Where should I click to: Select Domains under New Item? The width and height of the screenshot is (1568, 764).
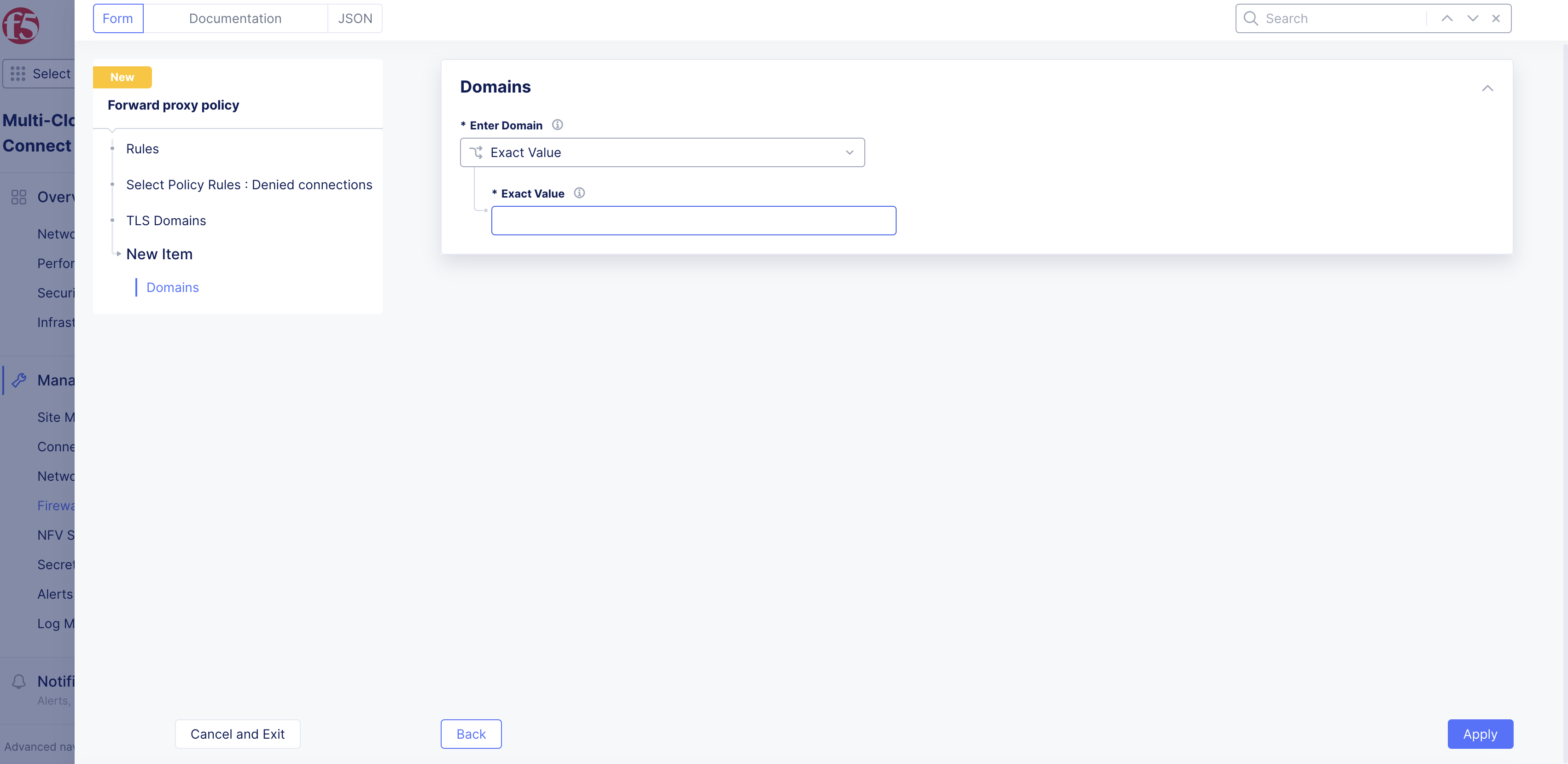(172, 287)
